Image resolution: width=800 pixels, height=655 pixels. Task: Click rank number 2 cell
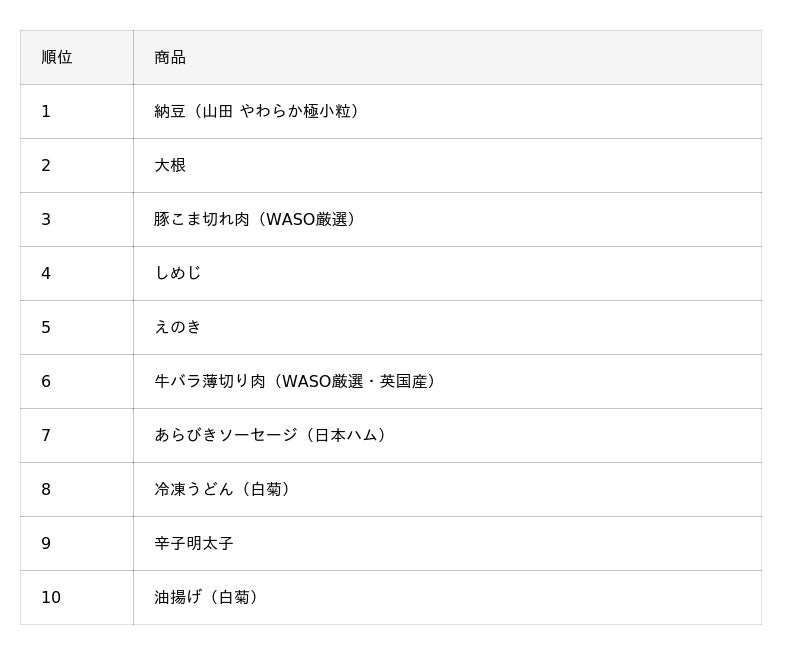[77, 165]
